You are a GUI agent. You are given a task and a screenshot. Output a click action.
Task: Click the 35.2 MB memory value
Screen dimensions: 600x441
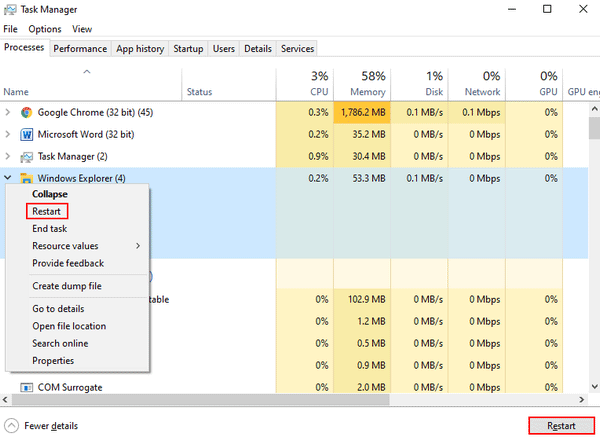click(368, 134)
